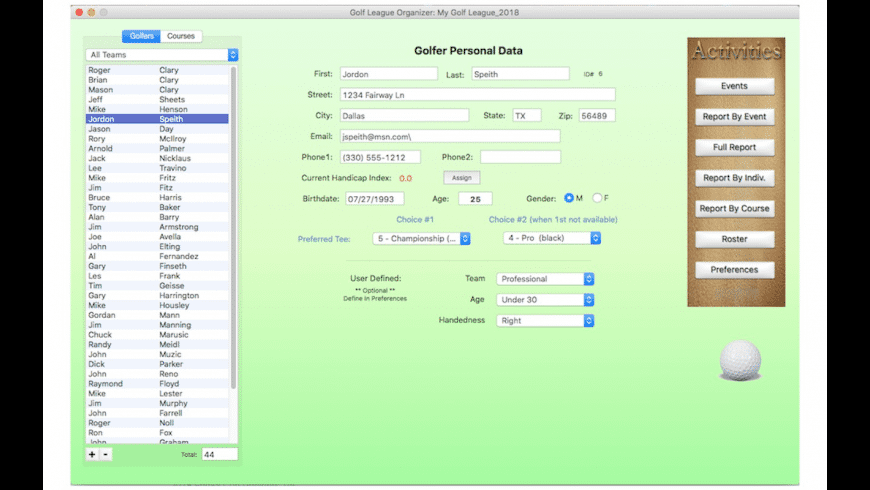The height and width of the screenshot is (490, 870).
Task: Select golfer Rory McIlroy
Action: [157, 139]
